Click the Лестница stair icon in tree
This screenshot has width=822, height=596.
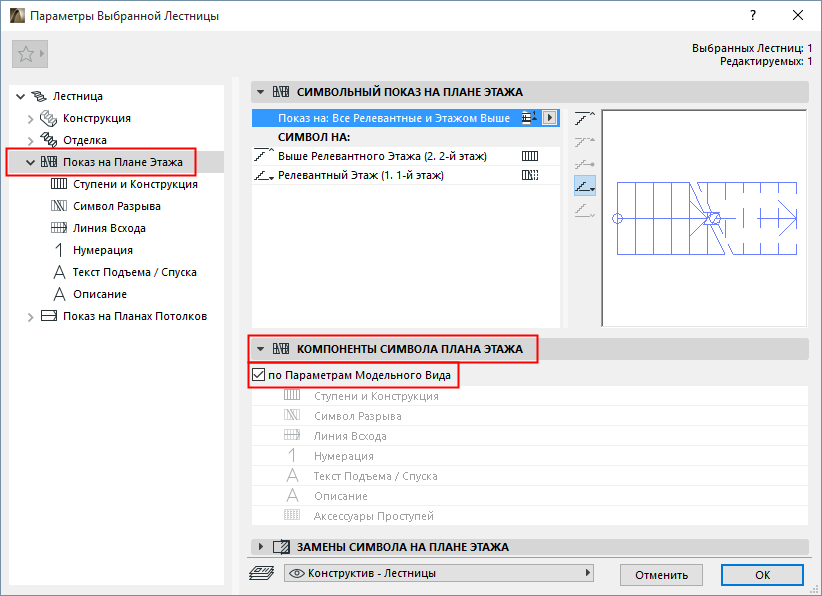[x=39, y=96]
